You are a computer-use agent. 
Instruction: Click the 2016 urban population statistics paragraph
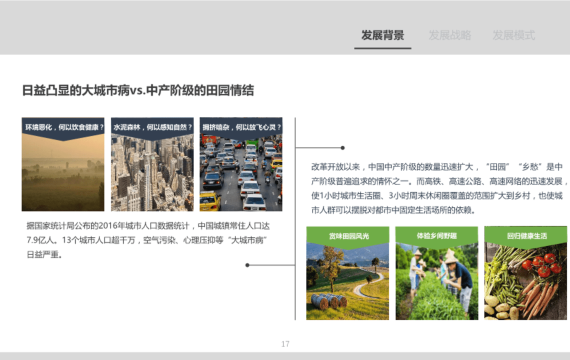(148, 240)
